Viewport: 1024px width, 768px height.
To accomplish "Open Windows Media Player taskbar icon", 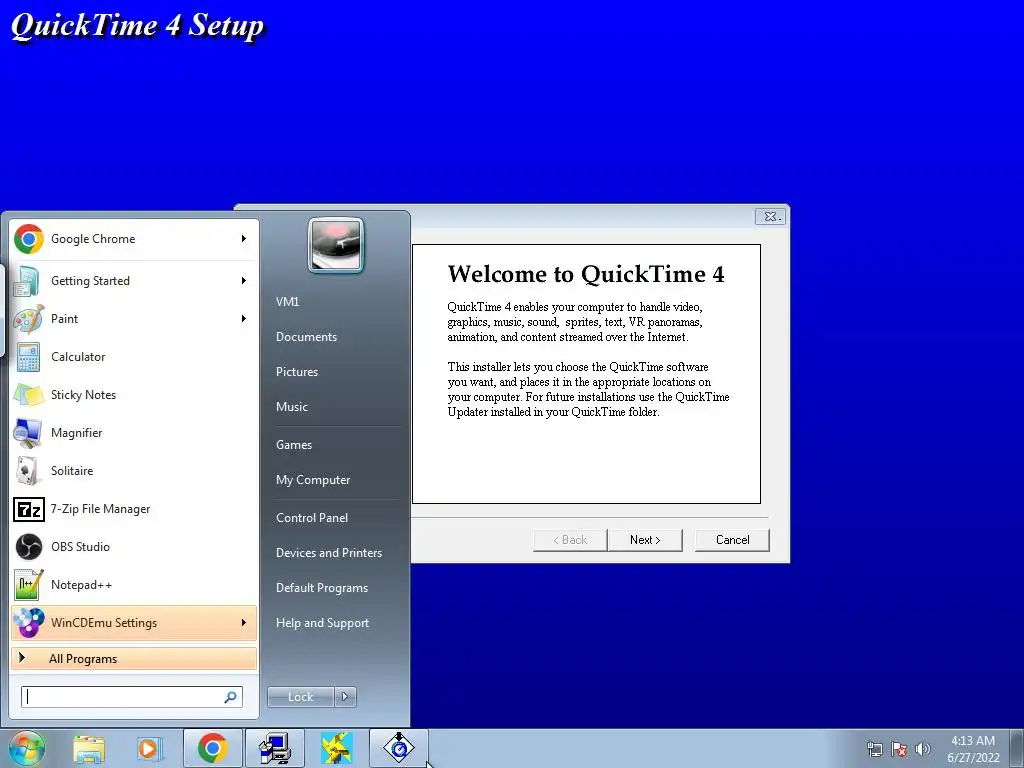I will [150, 748].
